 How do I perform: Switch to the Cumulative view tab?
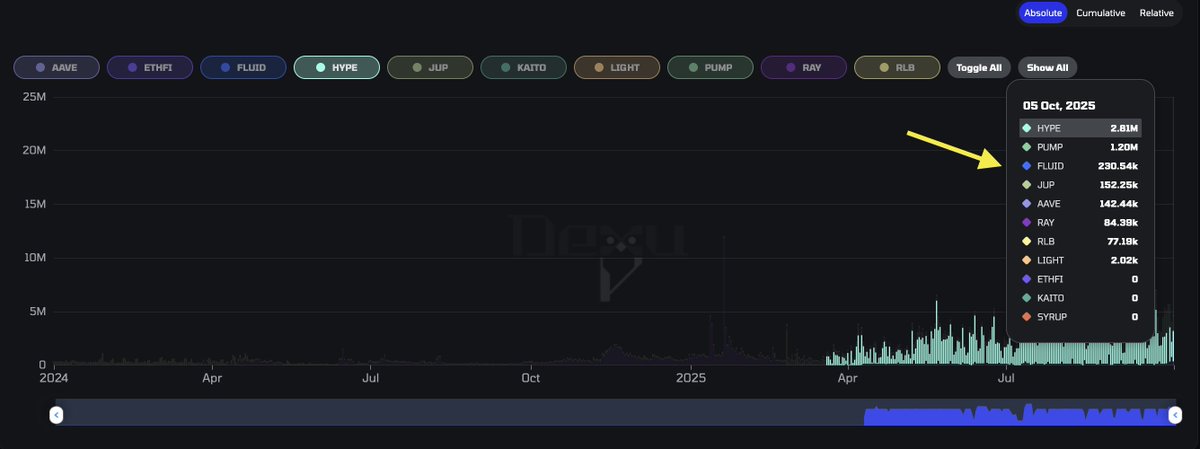[1101, 13]
